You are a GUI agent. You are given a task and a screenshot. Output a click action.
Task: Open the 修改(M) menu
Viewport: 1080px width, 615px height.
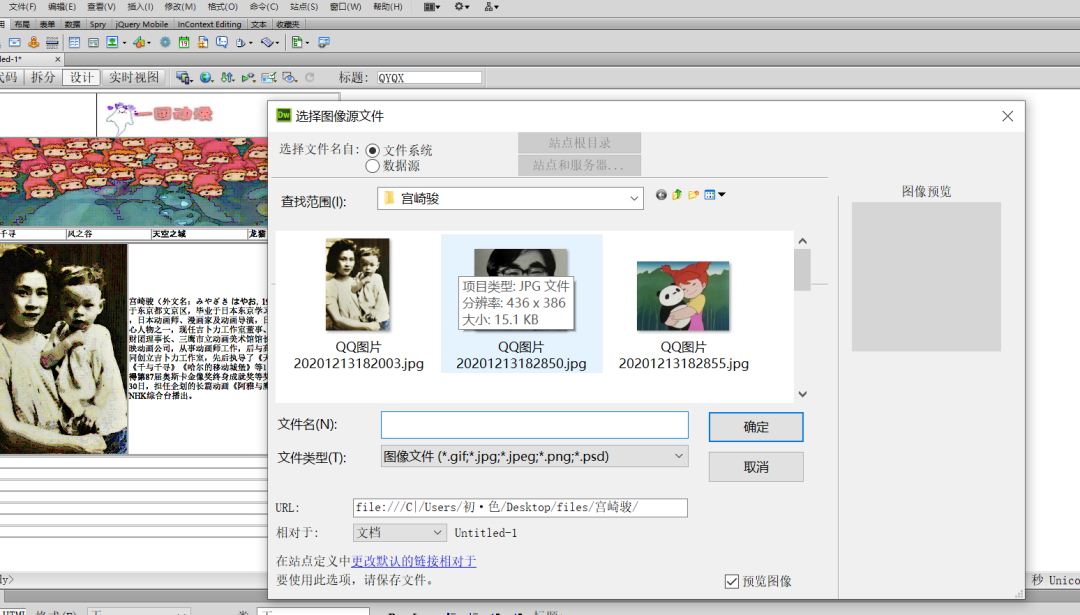180,7
